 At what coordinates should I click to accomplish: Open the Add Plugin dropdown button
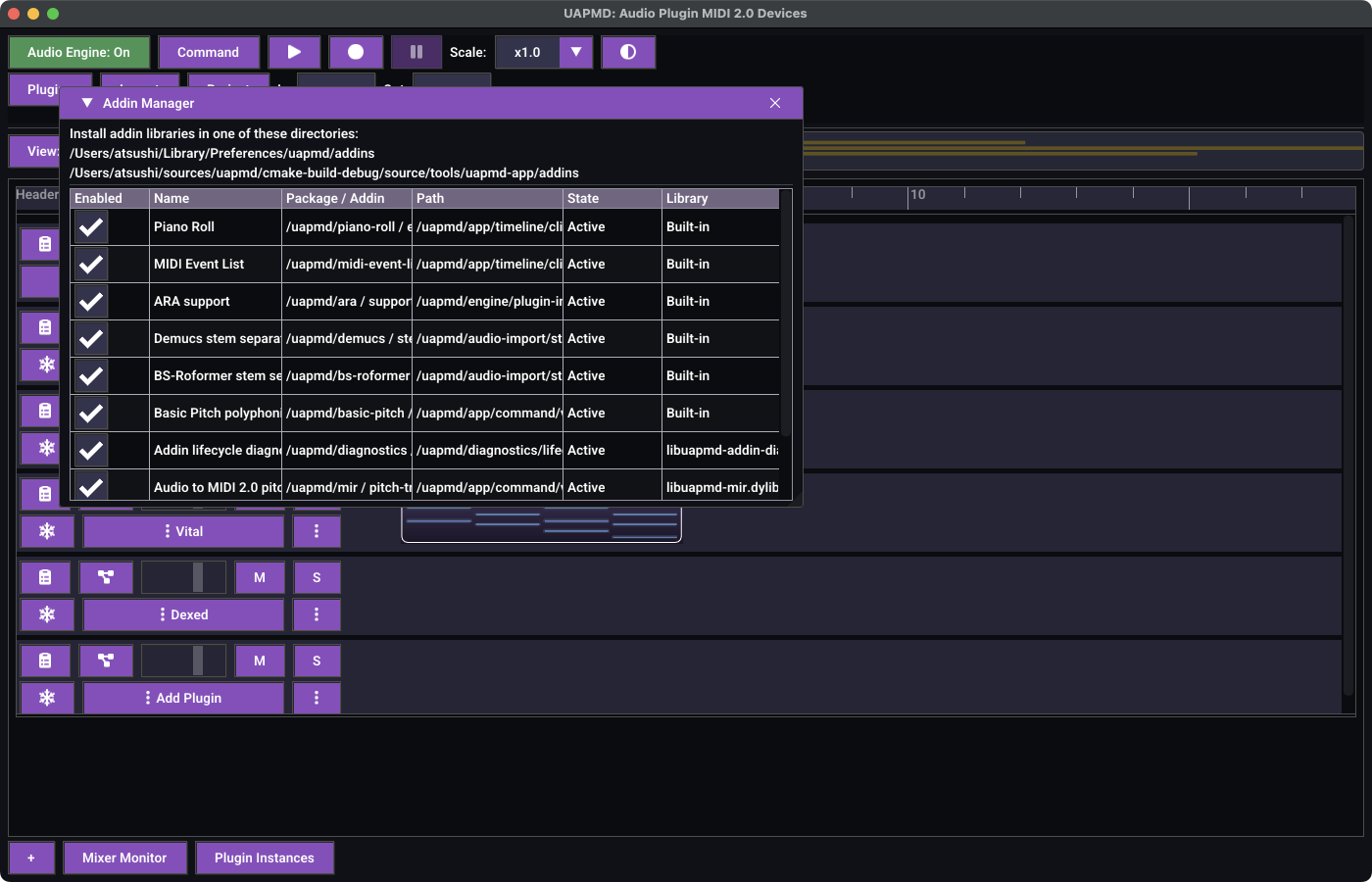(x=183, y=698)
